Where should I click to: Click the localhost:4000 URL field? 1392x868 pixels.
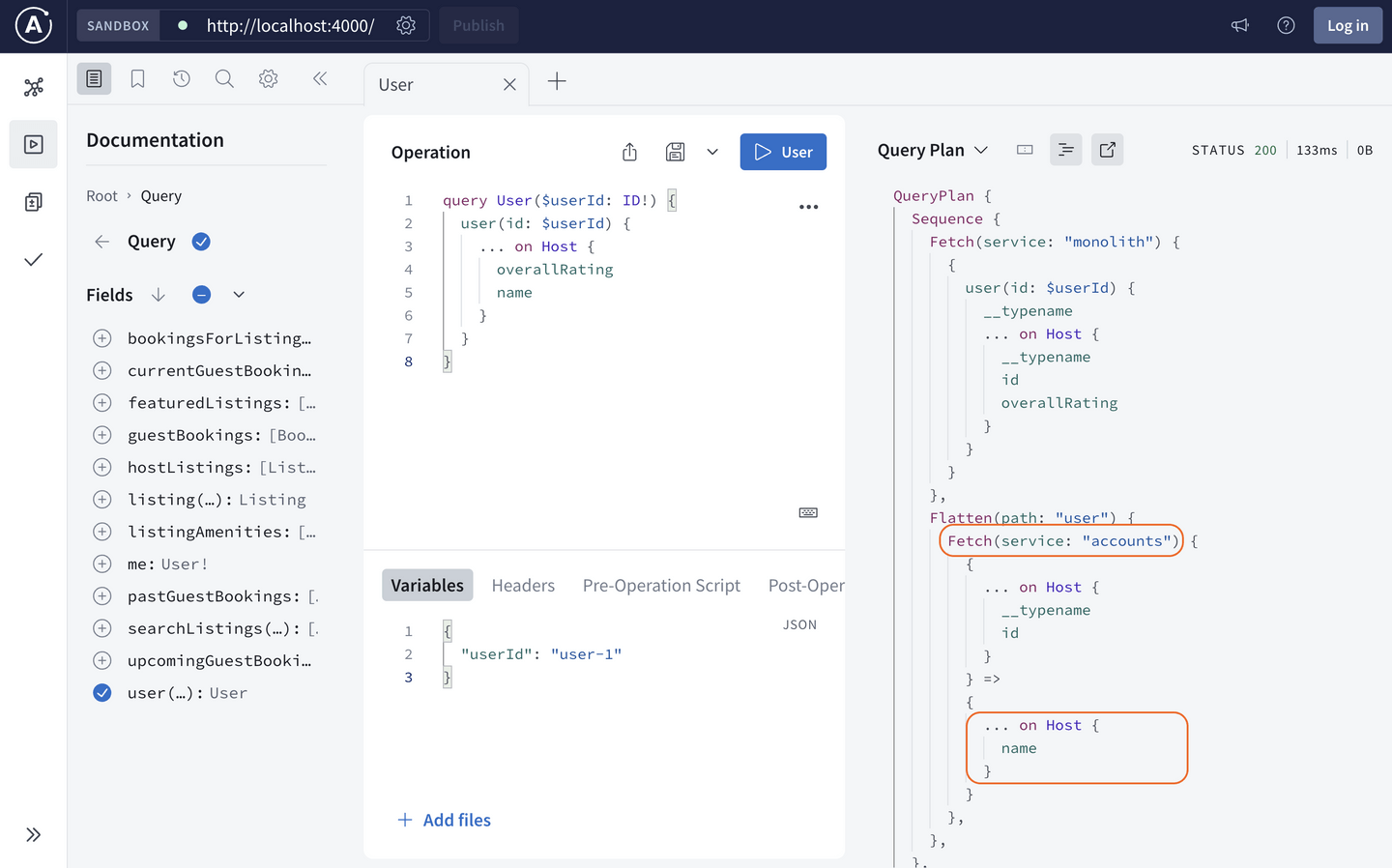289,26
